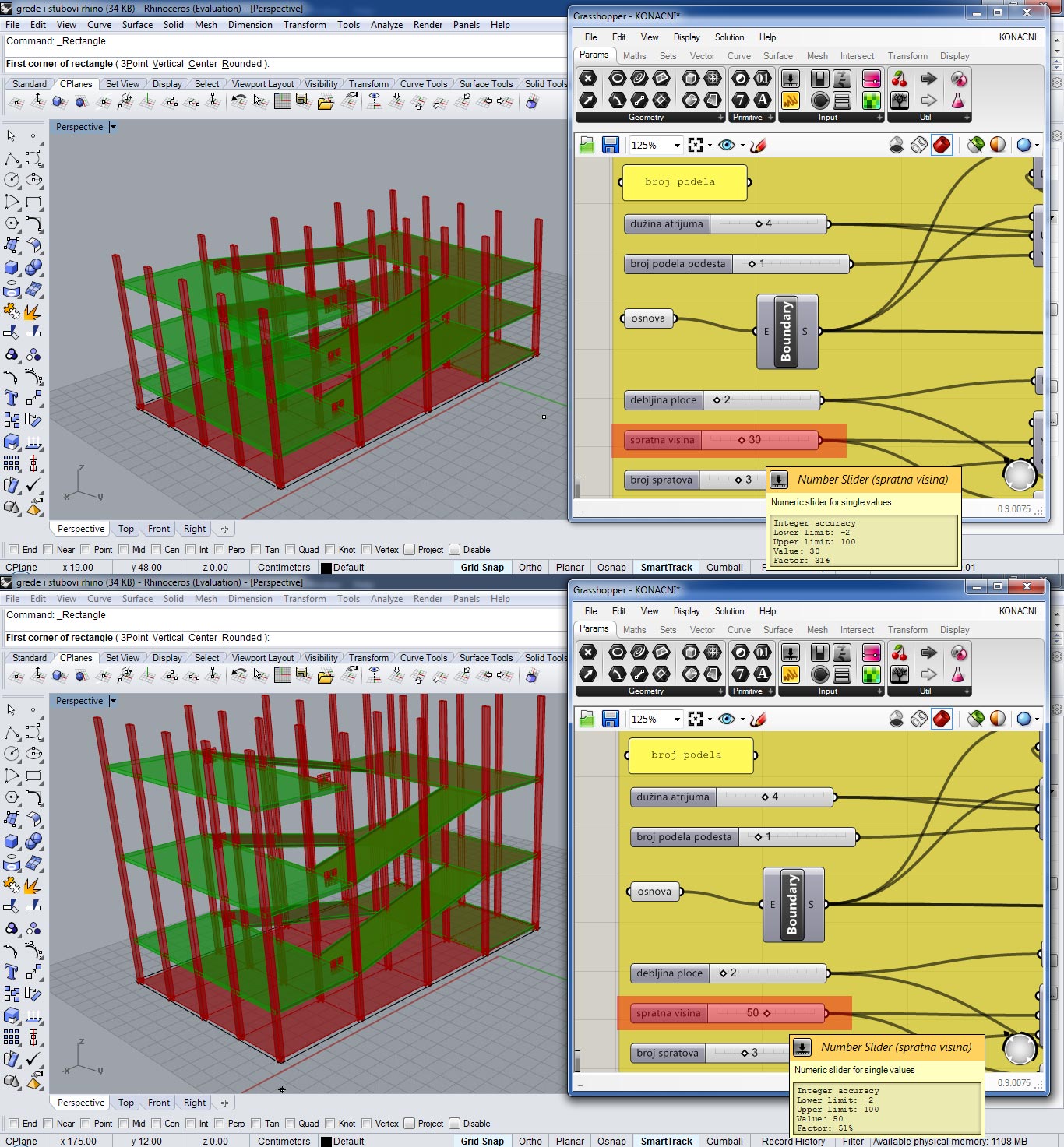The width and height of the screenshot is (1064, 1147).
Task: Click the red selected-only preview icon in upper Grasshopper
Action: (x=942, y=145)
